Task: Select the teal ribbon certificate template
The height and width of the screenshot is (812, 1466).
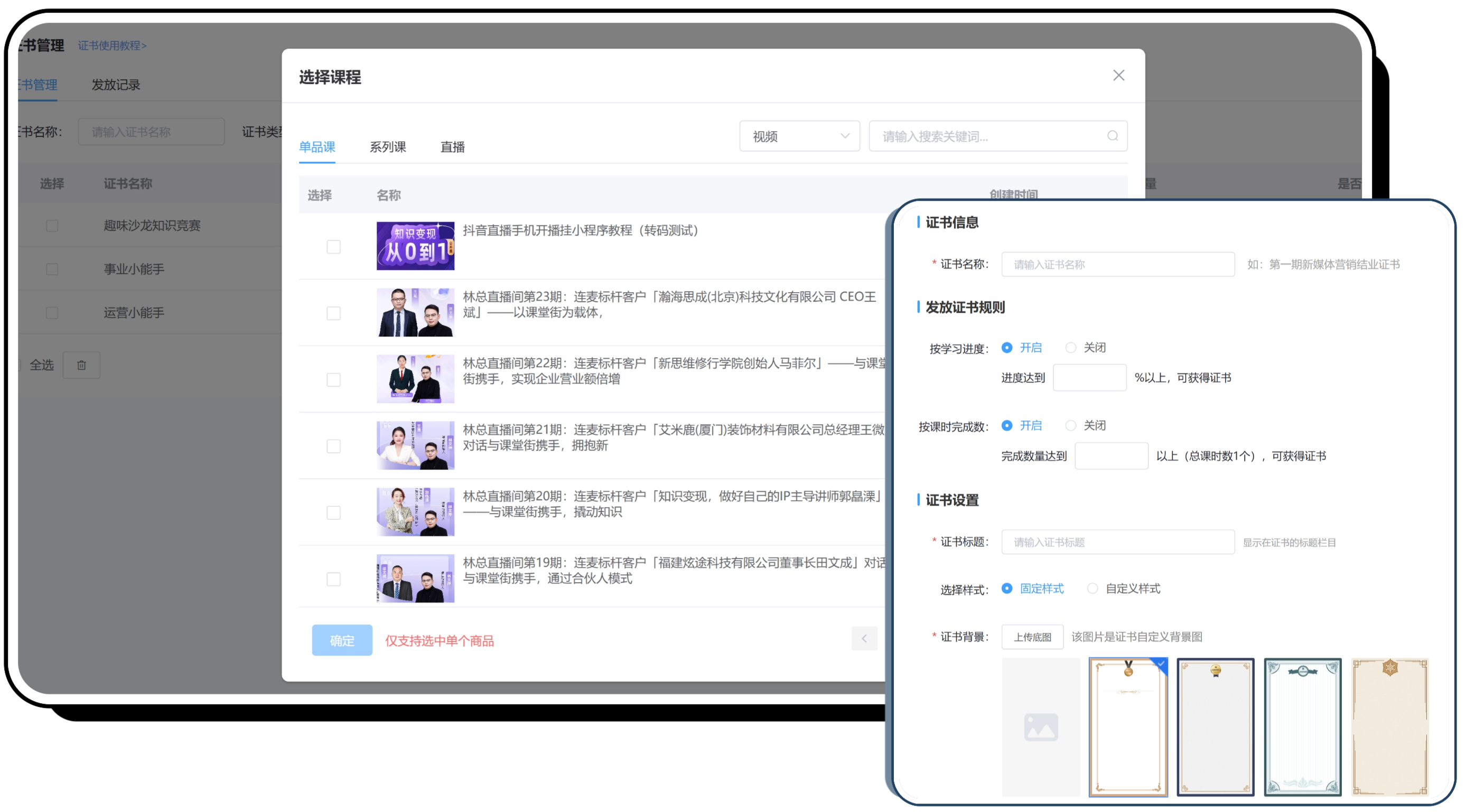Action: (x=1303, y=727)
